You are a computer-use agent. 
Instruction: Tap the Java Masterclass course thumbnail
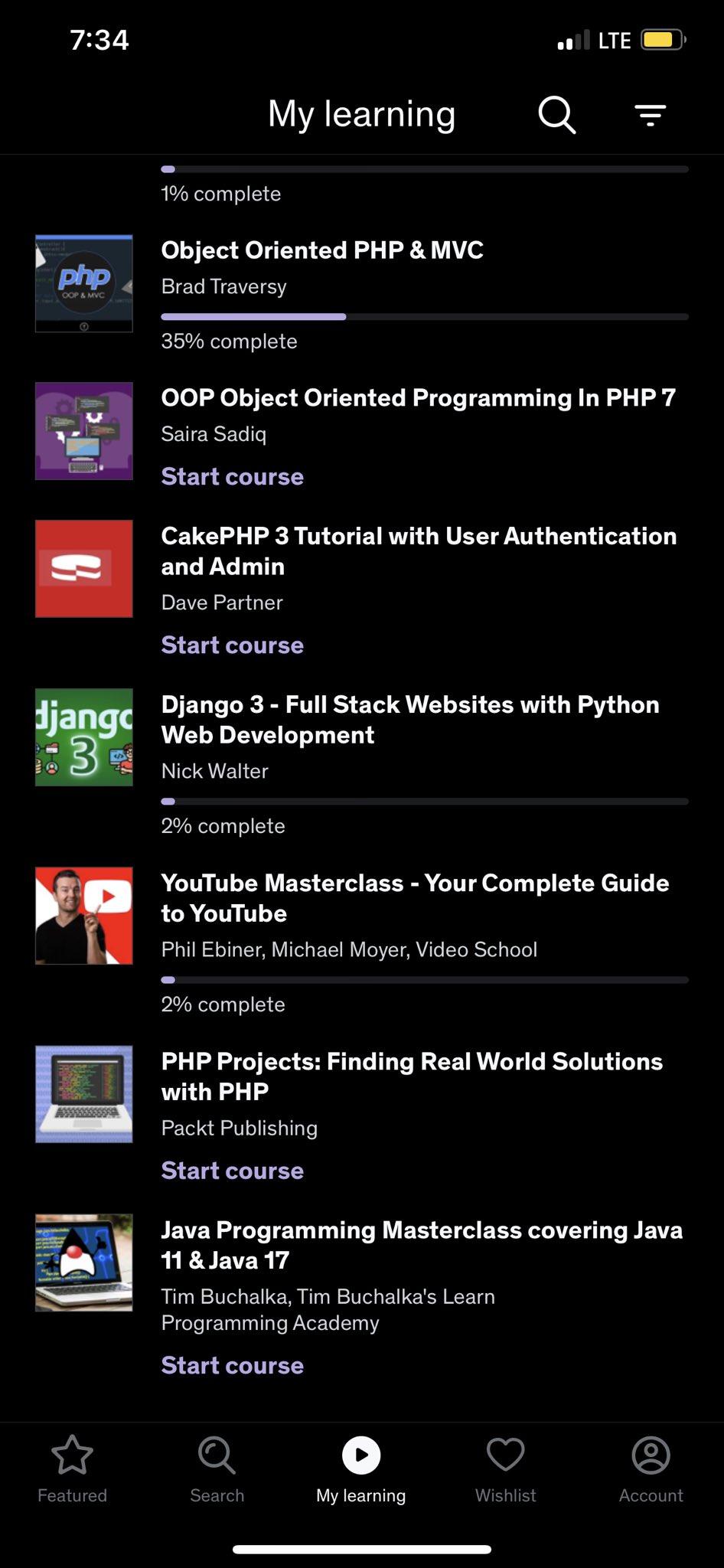[84, 1263]
